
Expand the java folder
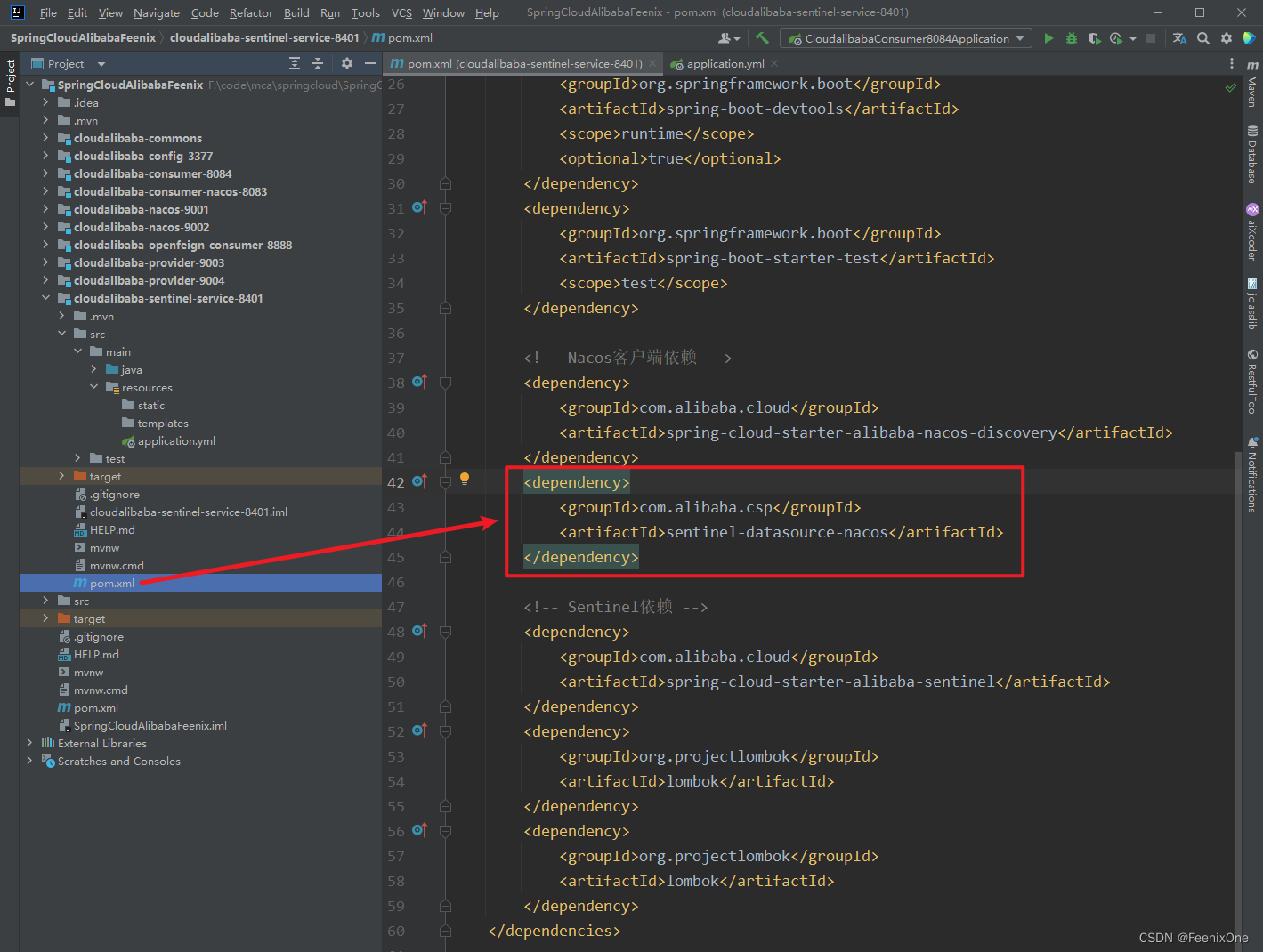click(93, 369)
